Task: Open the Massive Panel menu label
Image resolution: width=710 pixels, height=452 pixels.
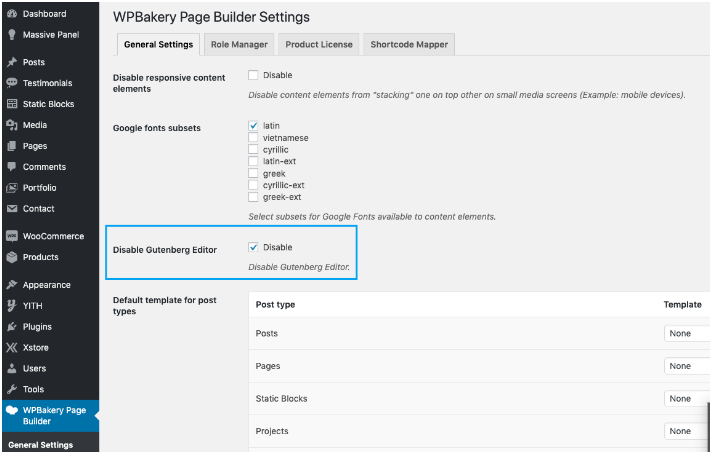Action: [51, 35]
